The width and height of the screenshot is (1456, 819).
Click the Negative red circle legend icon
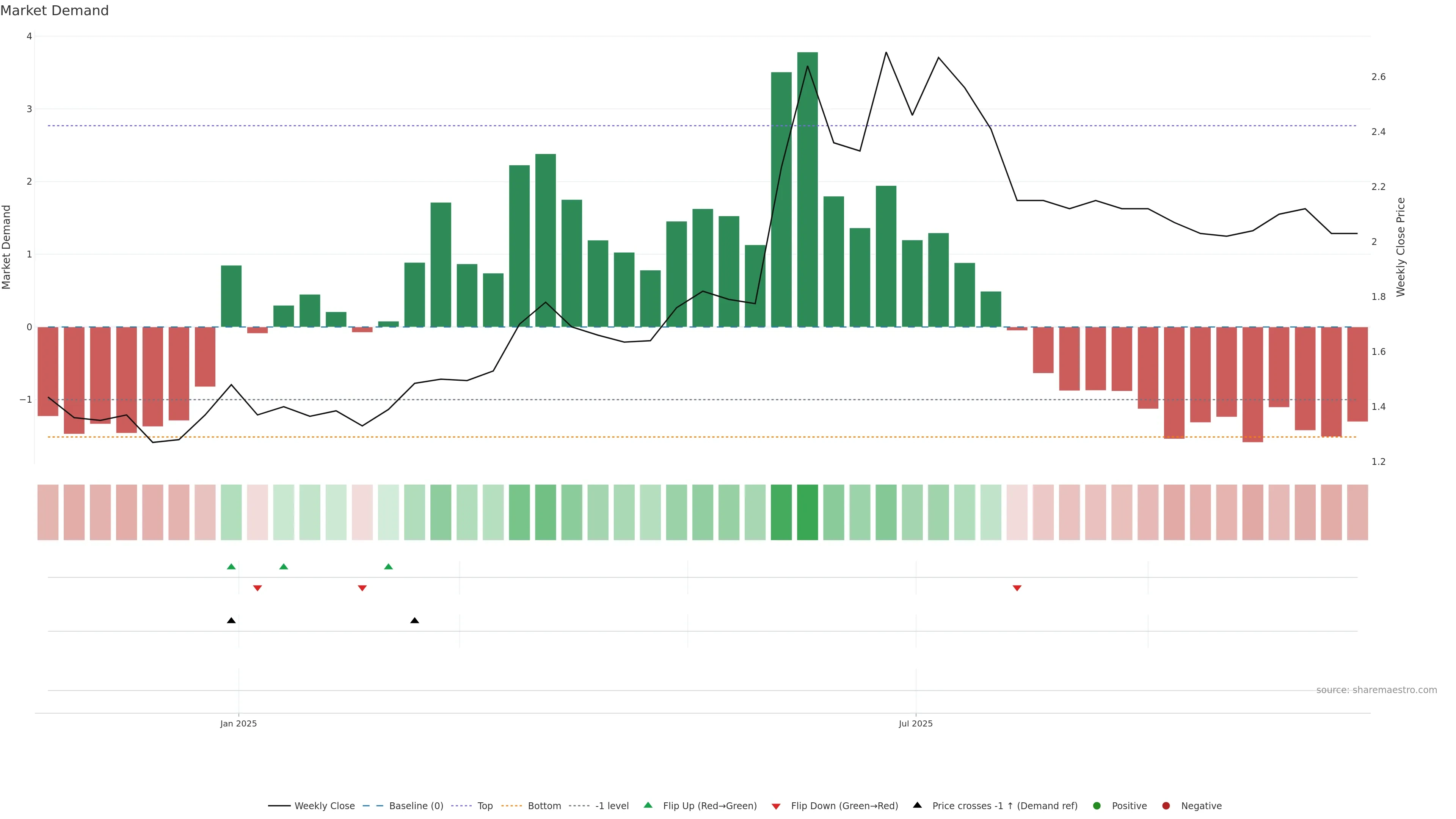coord(1166,806)
